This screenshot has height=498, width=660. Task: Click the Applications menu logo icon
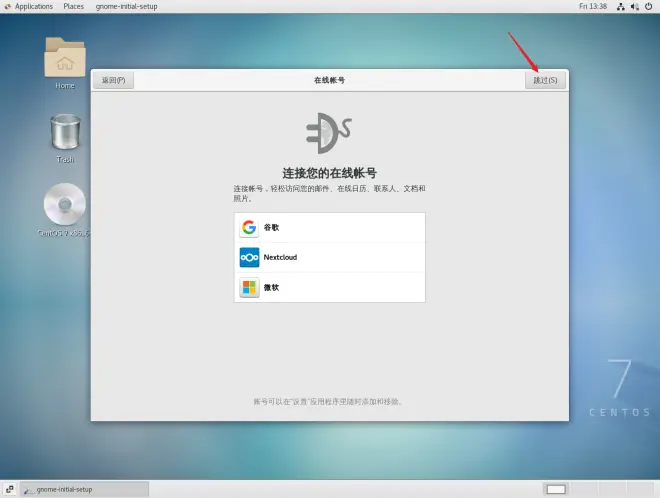8,6
